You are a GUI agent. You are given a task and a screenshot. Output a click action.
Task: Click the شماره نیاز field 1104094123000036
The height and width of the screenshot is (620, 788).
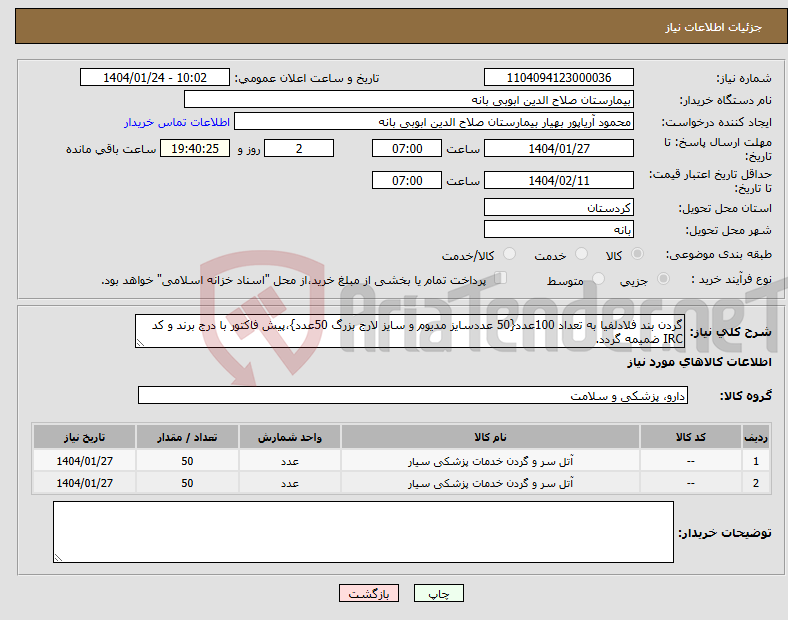(x=559, y=77)
